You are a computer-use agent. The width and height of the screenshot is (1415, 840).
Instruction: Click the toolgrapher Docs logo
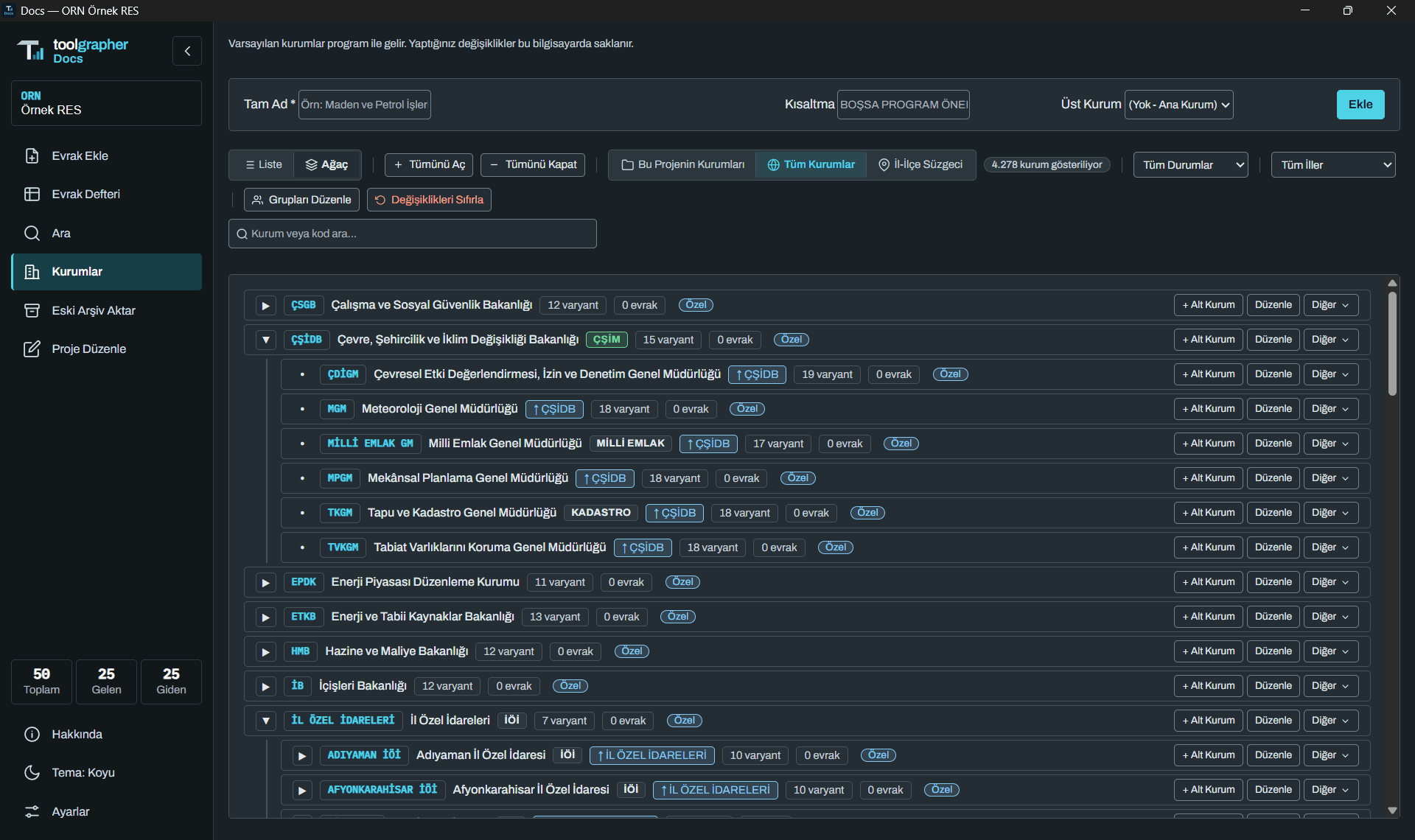72,50
